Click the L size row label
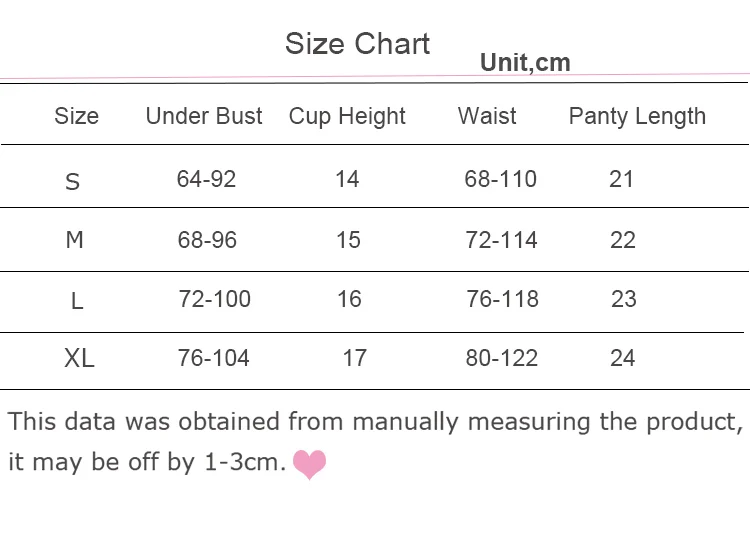 coord(77,301)
